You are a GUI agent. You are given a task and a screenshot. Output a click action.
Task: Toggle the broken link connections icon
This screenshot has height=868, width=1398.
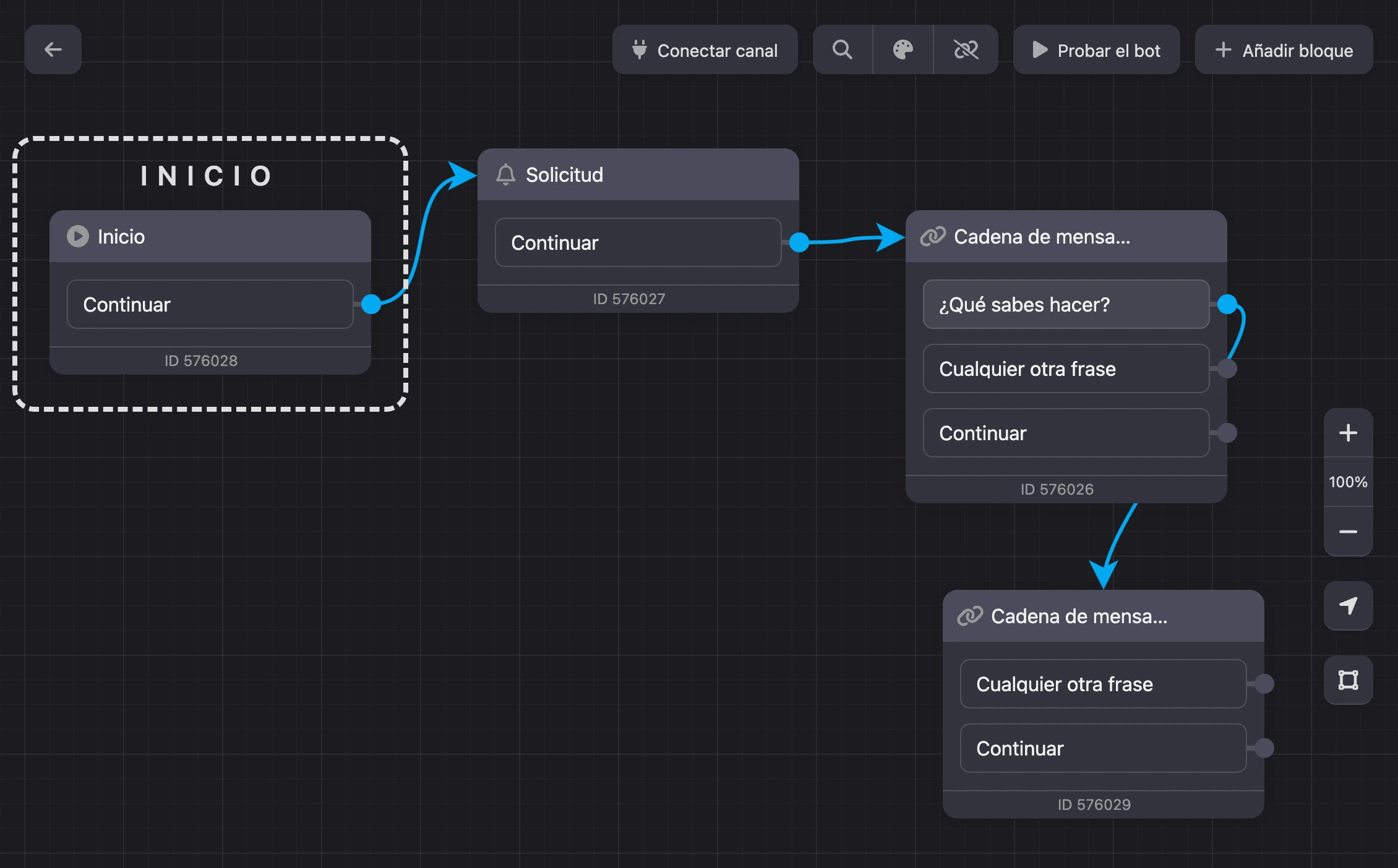(966, 49)
